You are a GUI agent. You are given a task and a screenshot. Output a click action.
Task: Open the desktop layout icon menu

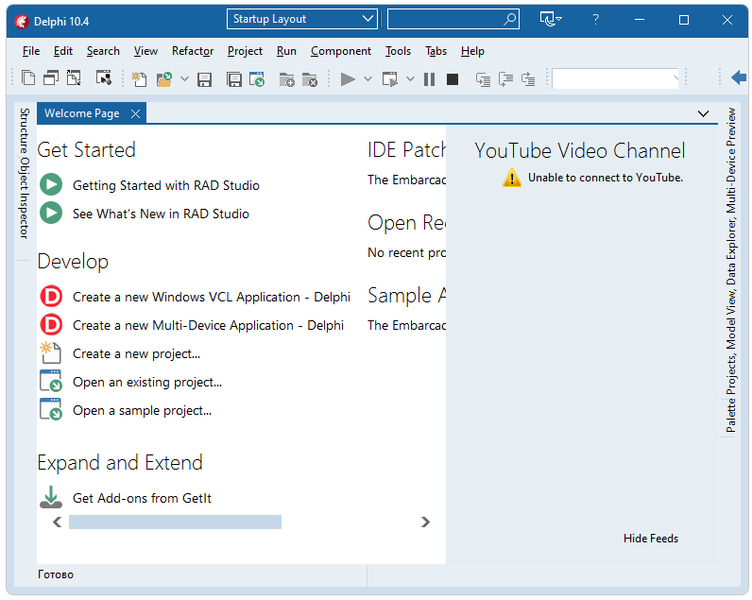[x=551, y=19]
